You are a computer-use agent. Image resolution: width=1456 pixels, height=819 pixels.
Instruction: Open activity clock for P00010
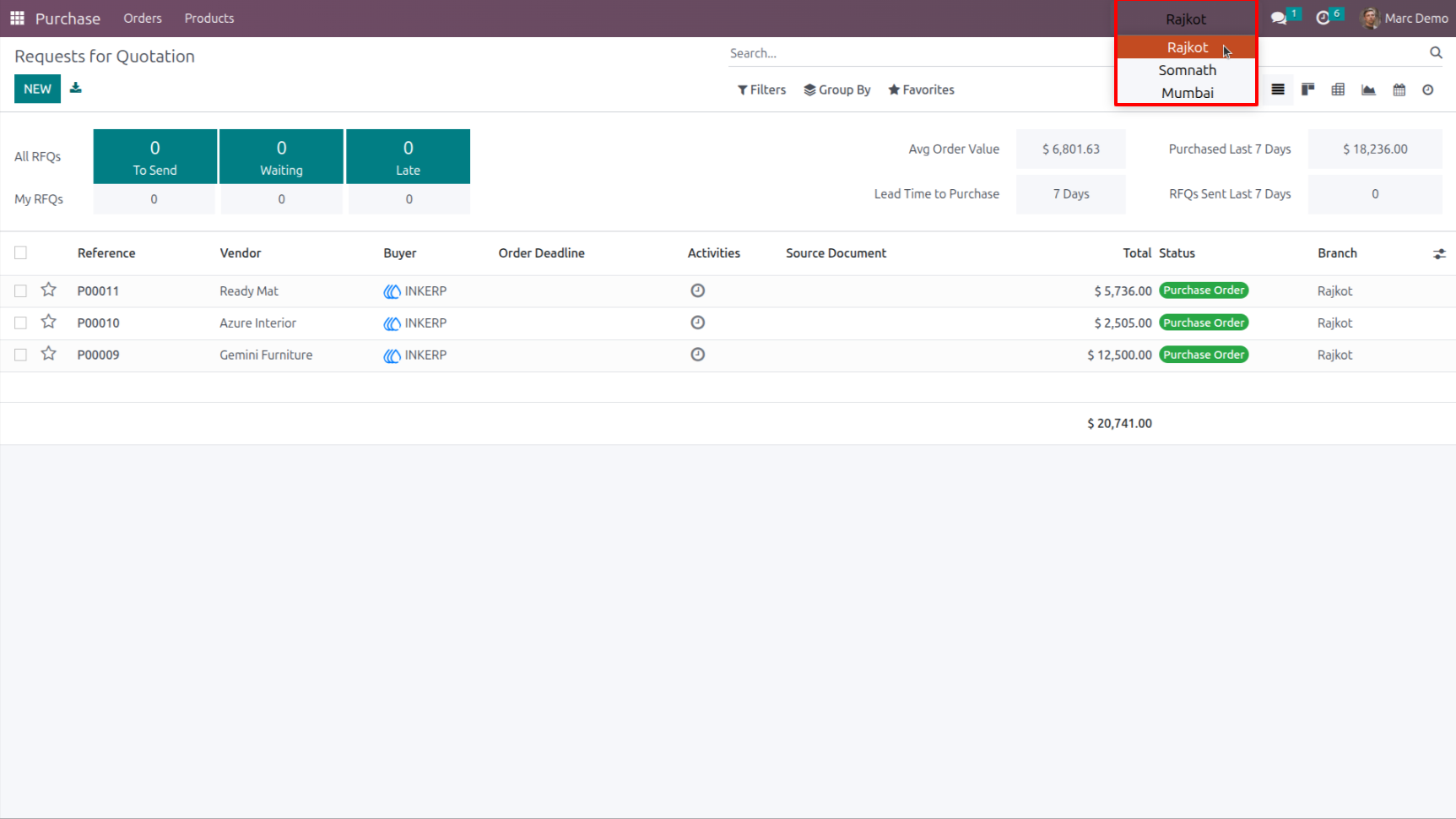click(x=698, y=323)
